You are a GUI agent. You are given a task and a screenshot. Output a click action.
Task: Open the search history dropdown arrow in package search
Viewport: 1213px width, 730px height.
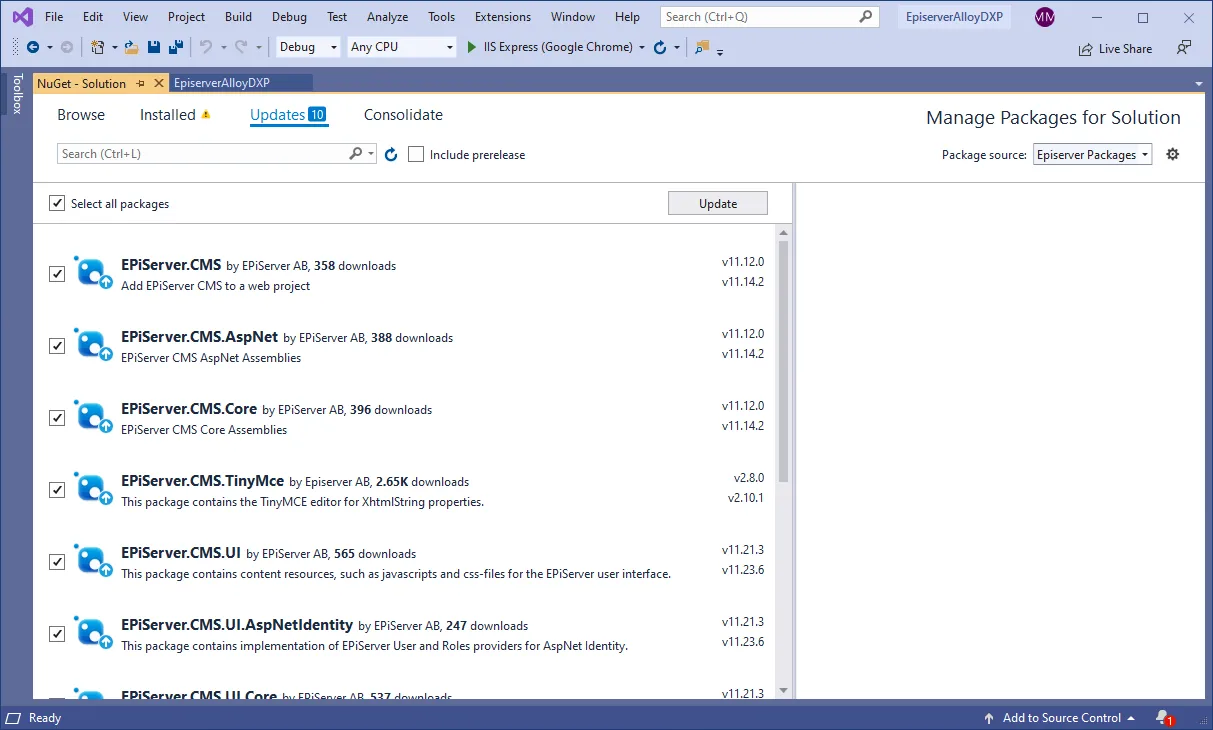371,154
